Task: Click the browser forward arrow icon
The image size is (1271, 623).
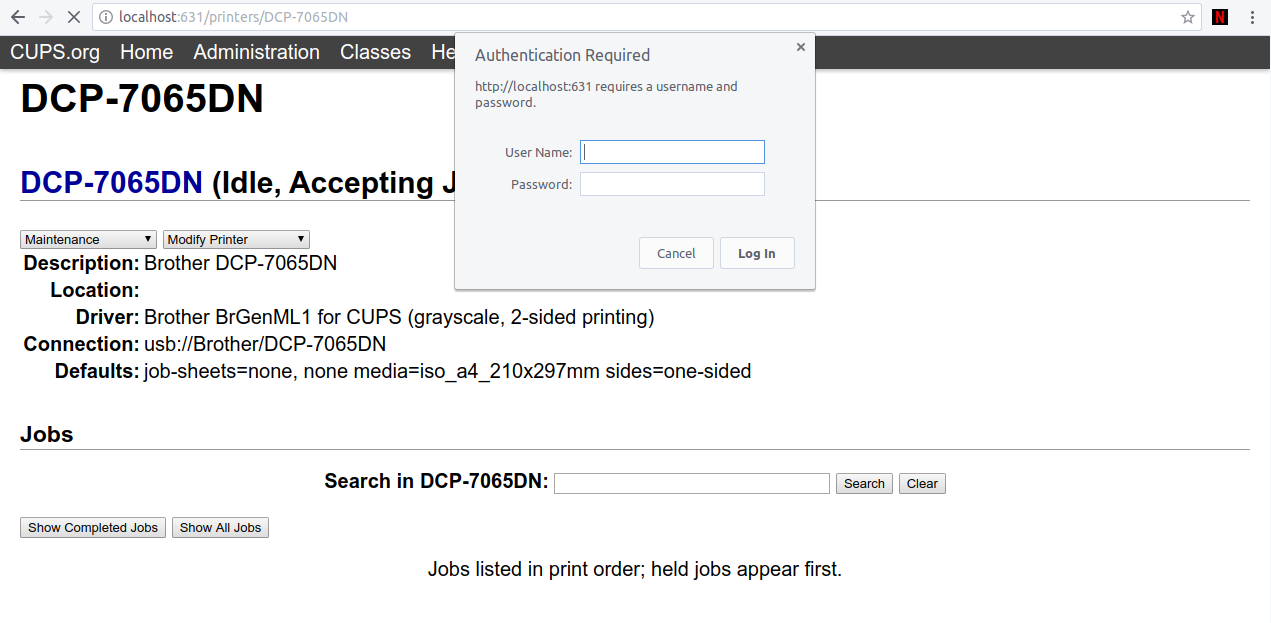Action: pyautogui.click(x=46, y=17)
